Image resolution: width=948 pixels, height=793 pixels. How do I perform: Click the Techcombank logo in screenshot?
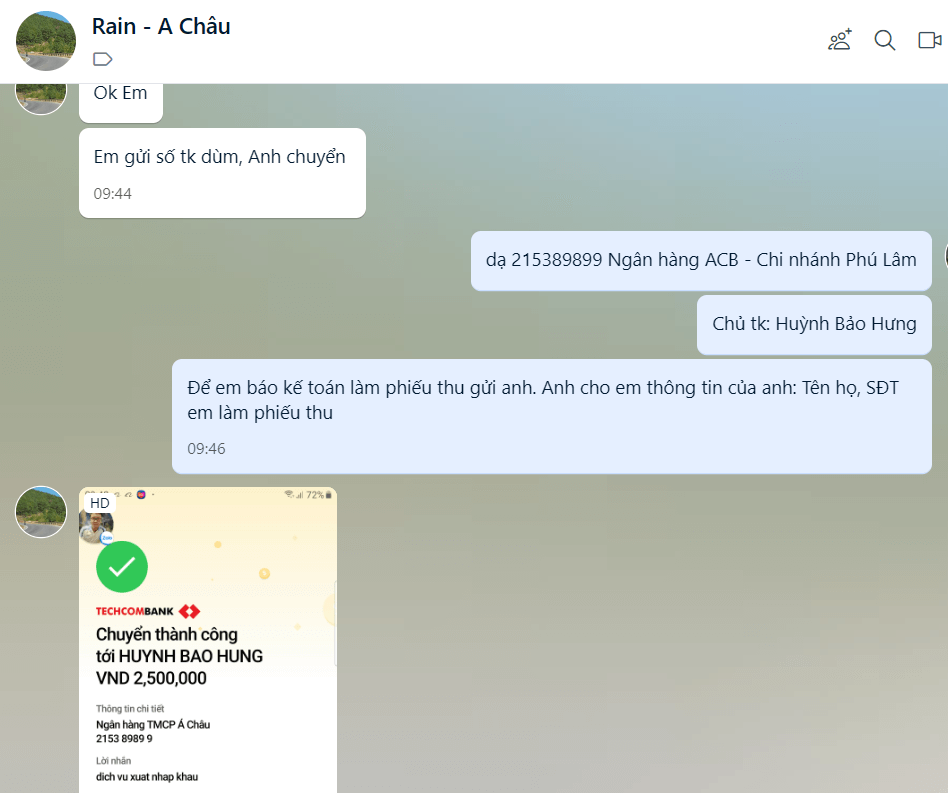(x=148, y=612)
